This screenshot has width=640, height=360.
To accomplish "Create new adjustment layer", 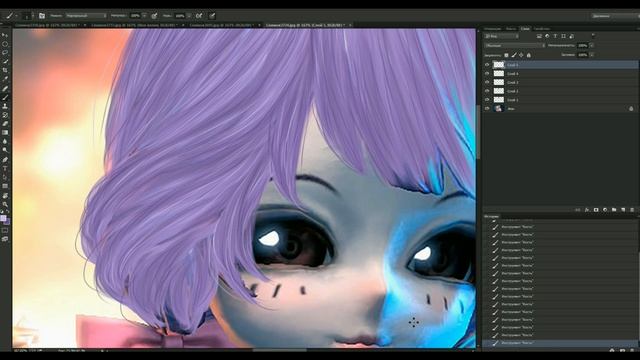I will click(605, 209).
